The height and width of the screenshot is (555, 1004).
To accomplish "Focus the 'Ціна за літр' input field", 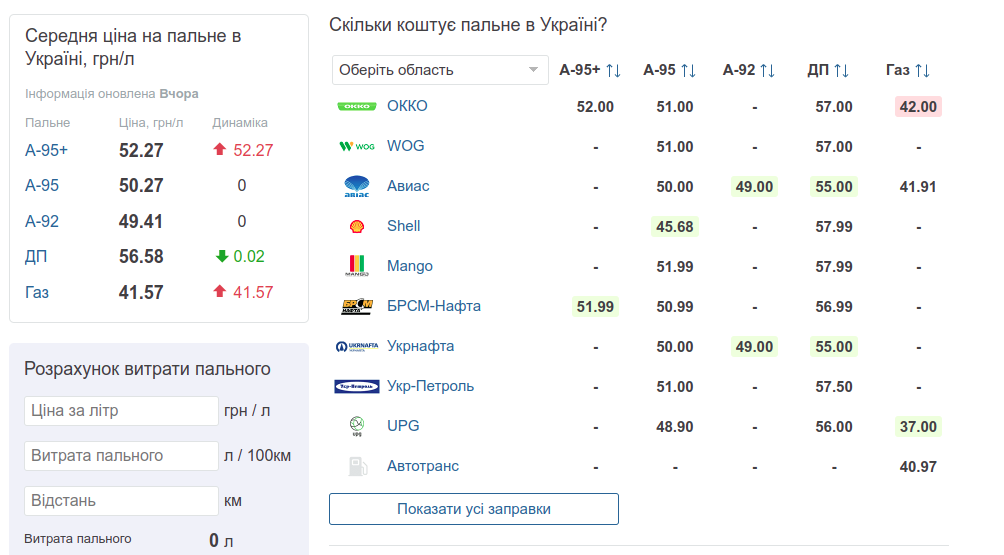I will [x=121, y=411].
